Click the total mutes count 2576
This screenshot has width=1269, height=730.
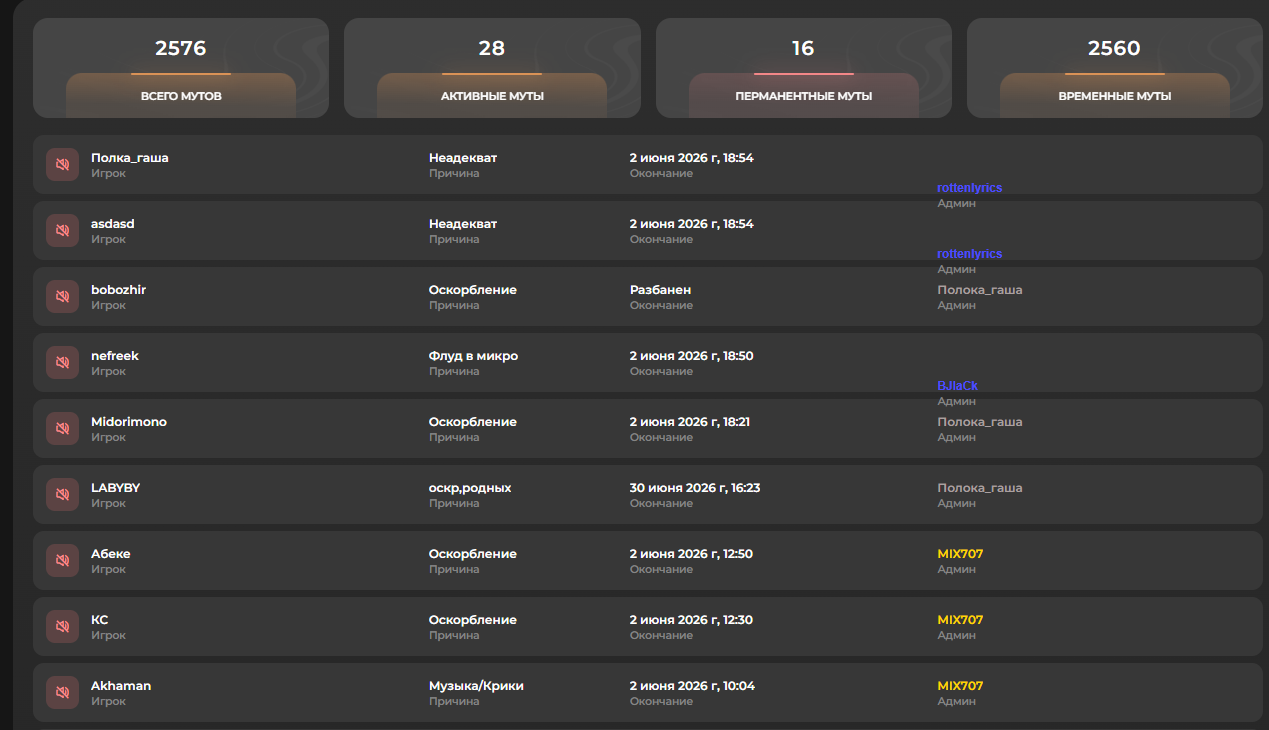click(x=181, y=48)
